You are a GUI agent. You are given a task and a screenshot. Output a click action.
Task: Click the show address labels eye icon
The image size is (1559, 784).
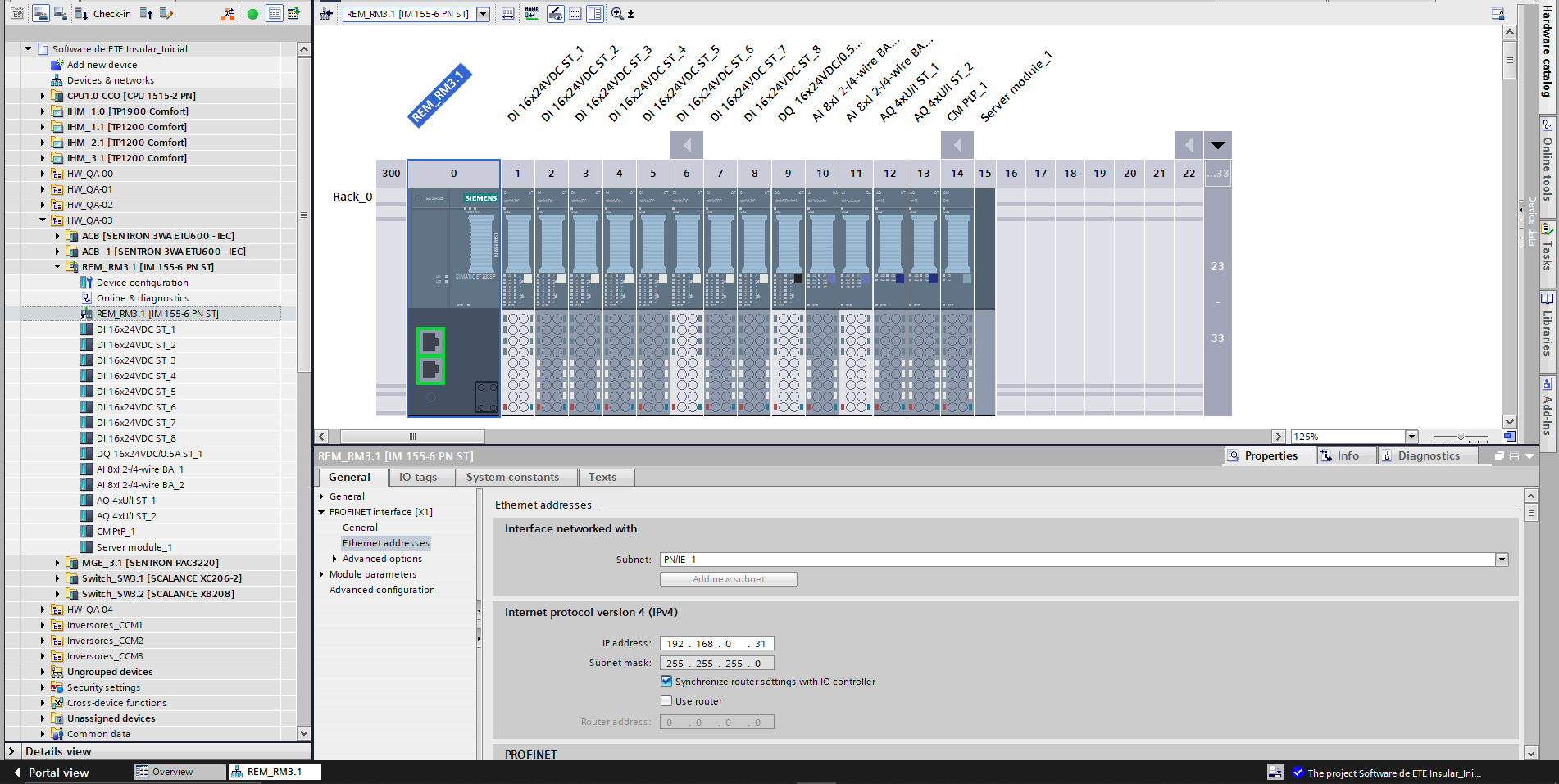(556, 14)
